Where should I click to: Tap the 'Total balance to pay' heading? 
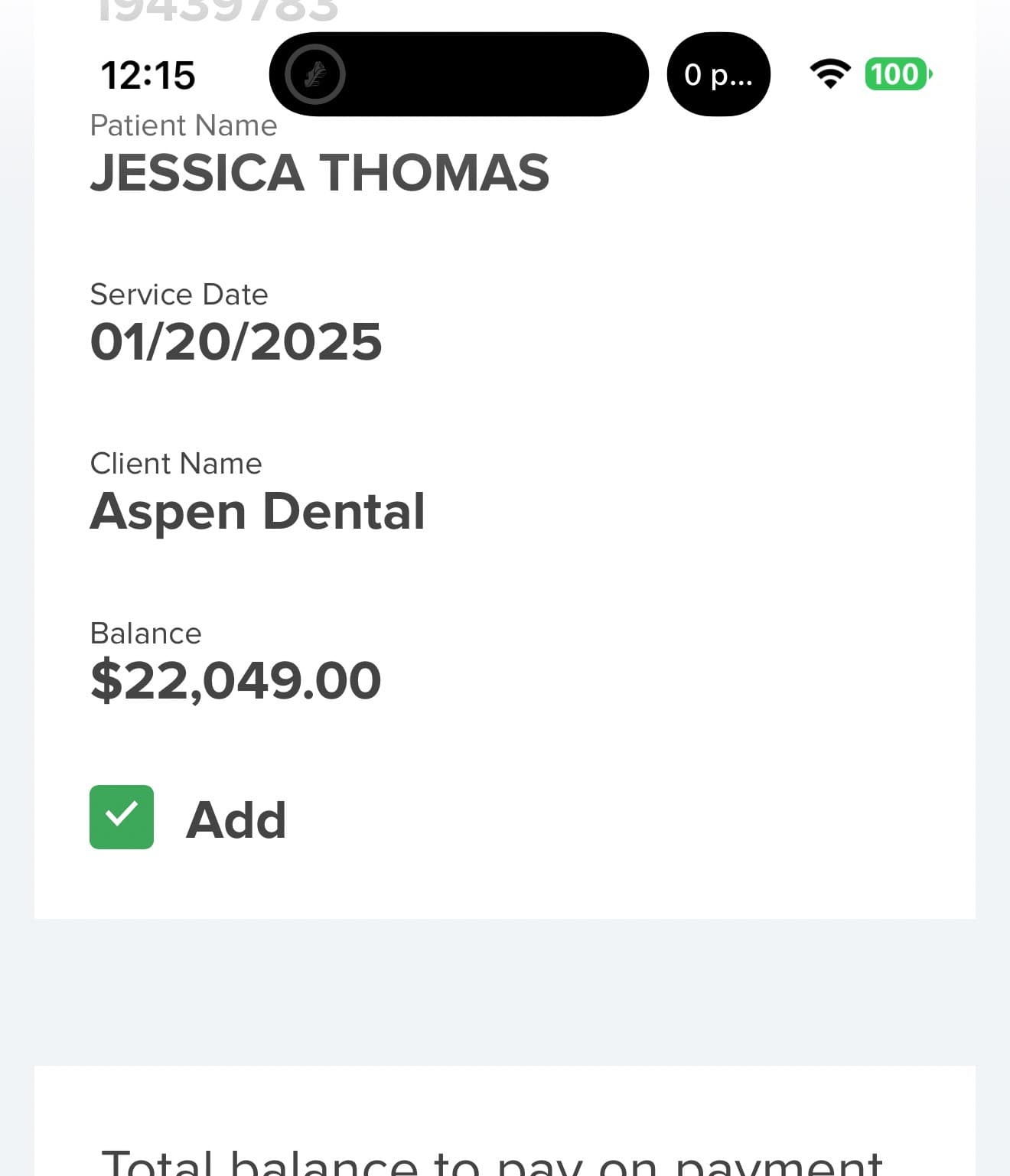(491, 1161)
